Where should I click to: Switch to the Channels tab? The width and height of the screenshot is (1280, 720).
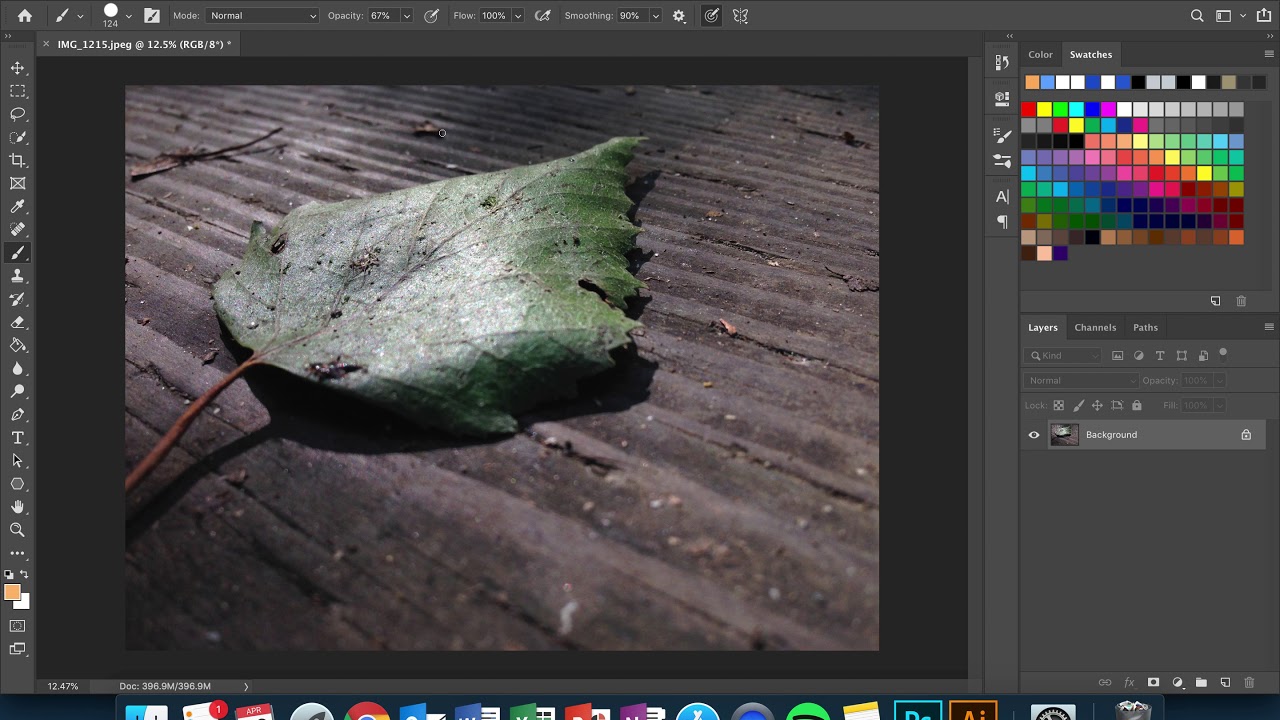coord(1095,327)
